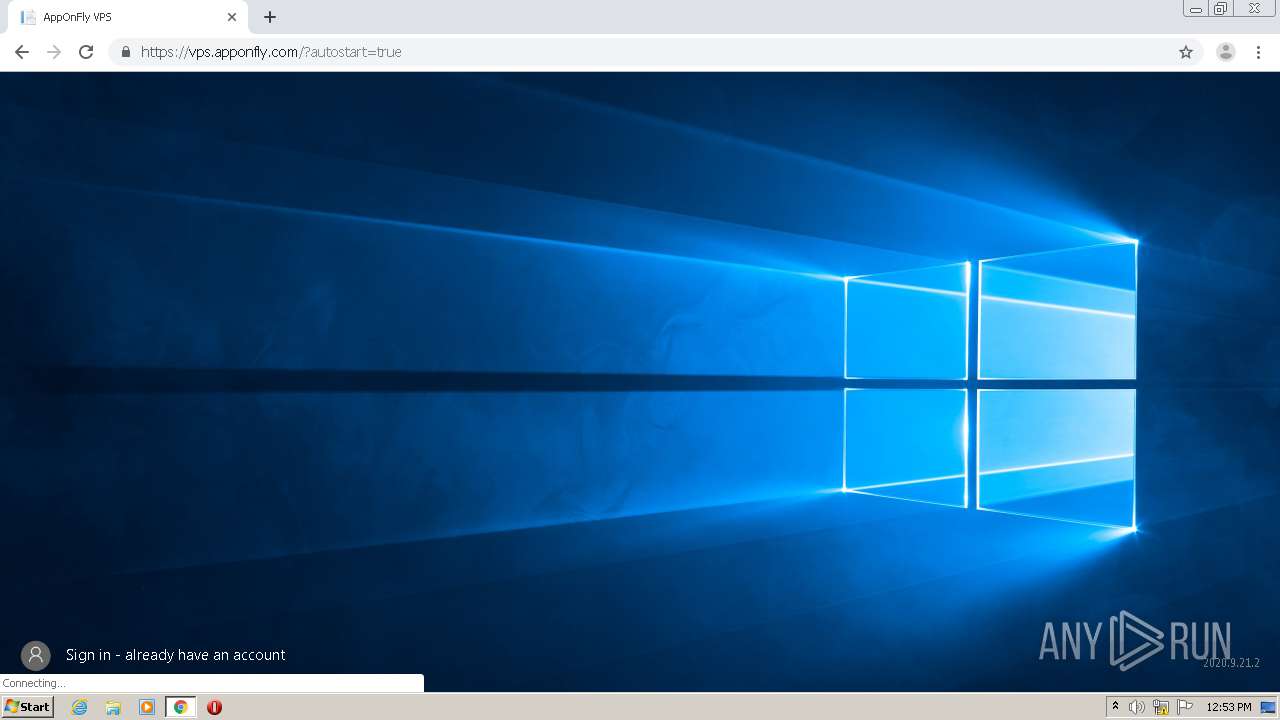Open the network tray icon
The height and width of the screenshot is (720, 1280).
pyautogui.click(x=1161, y=707)
